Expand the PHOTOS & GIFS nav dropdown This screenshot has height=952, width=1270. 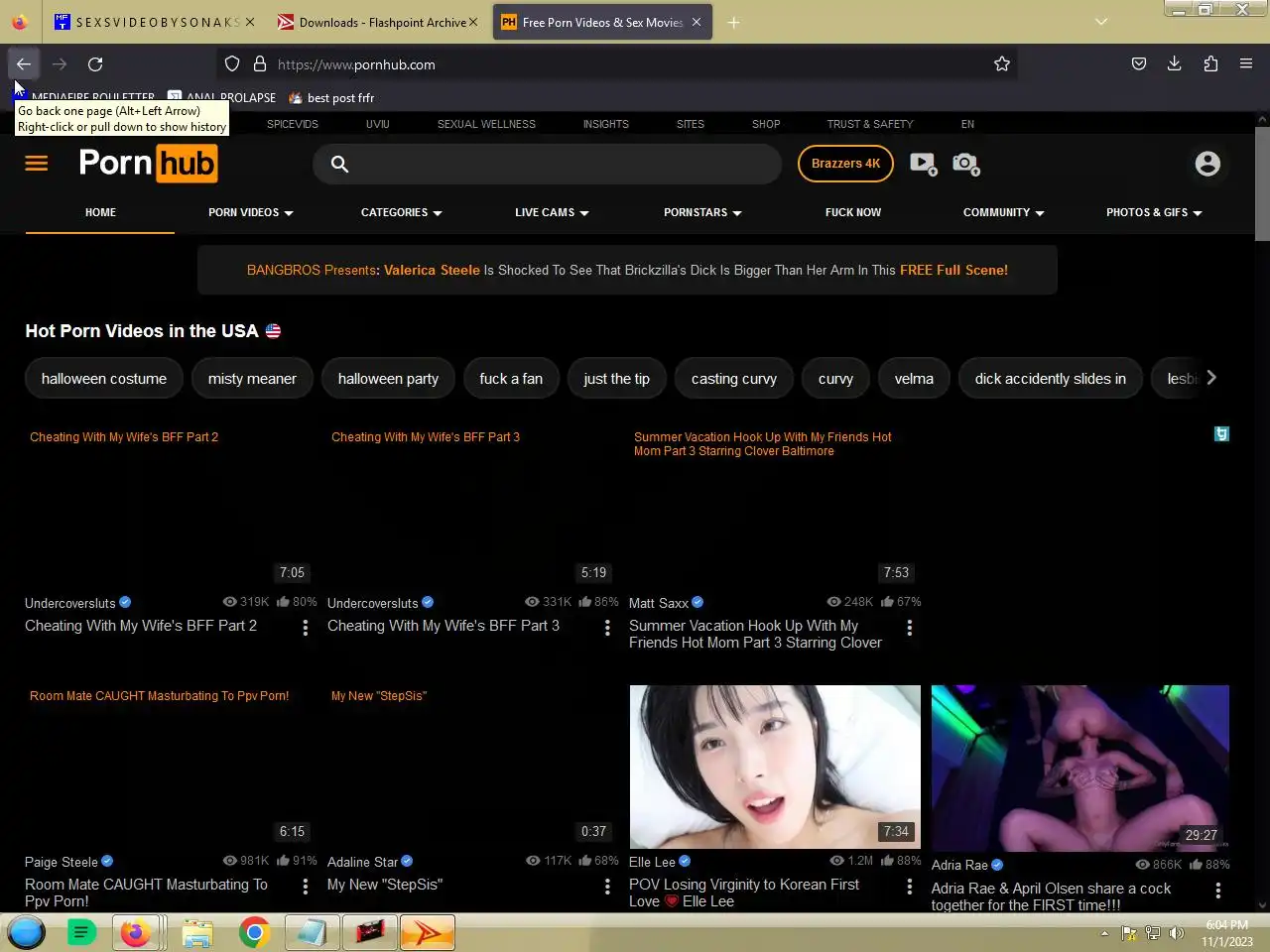tap(1154, 212)
